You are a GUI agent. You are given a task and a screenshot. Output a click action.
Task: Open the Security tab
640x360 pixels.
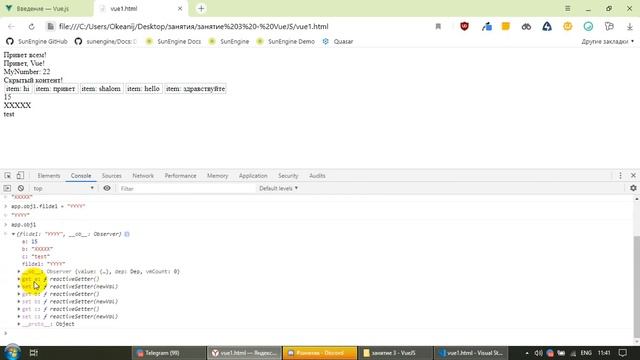[x=288, y=176]
